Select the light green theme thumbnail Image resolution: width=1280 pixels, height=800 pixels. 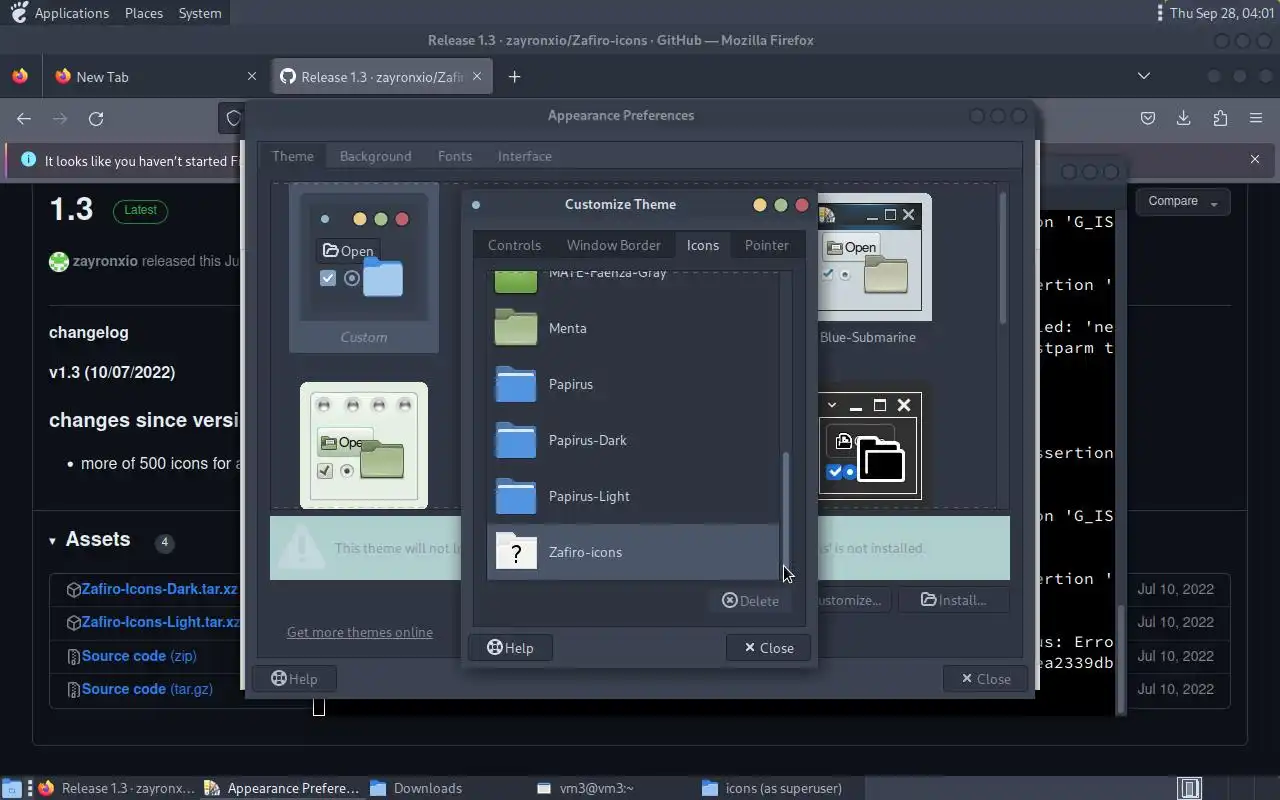pyautogui.click(x=364, y=446)
